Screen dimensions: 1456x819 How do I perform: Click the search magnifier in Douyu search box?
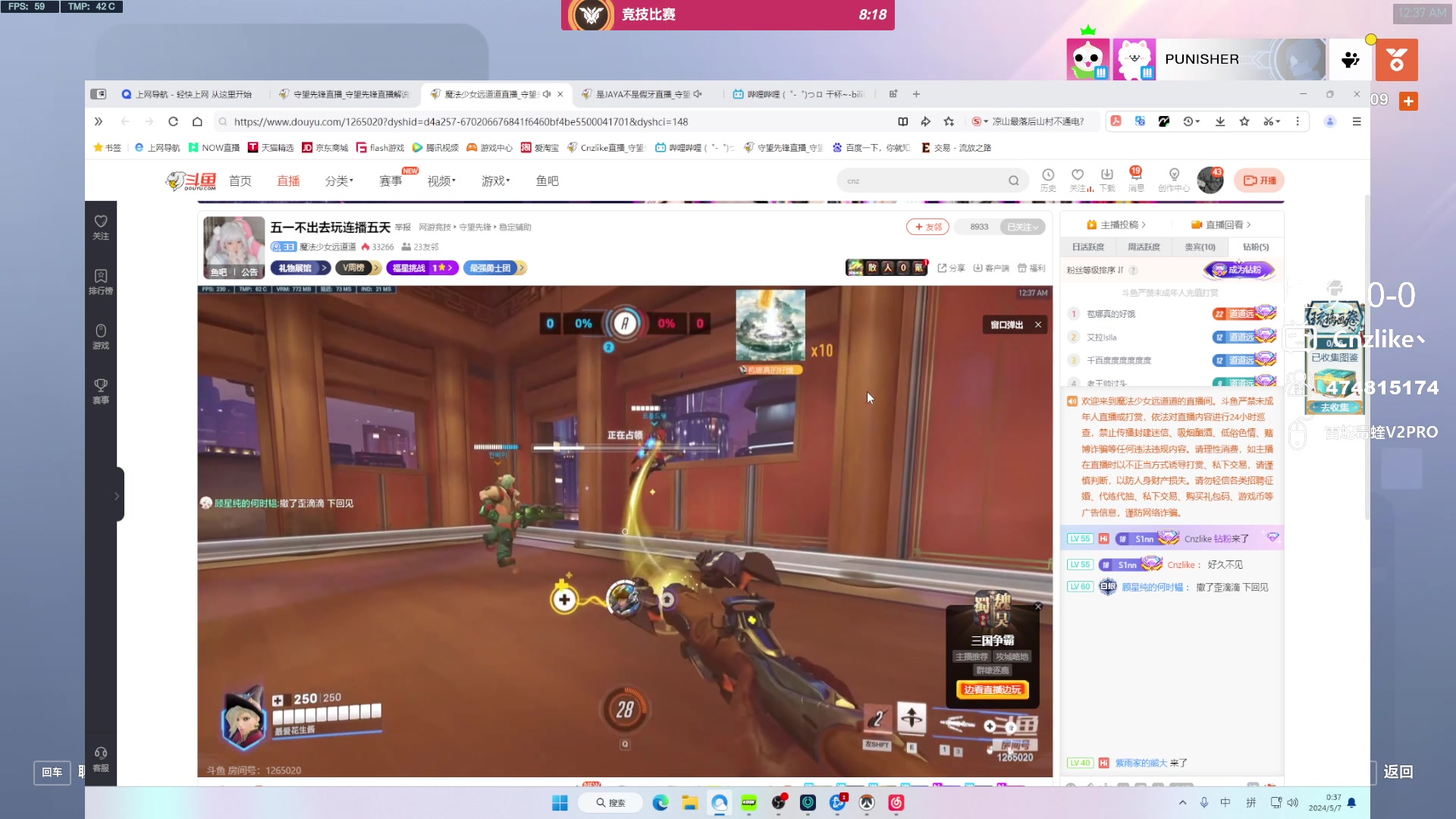point(1013,180)
